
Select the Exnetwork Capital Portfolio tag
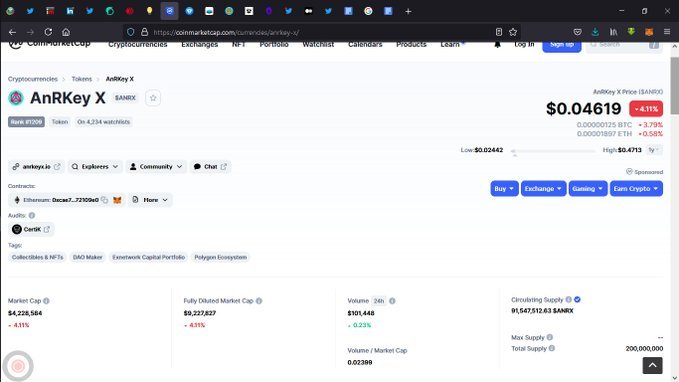tap(149, 257)
